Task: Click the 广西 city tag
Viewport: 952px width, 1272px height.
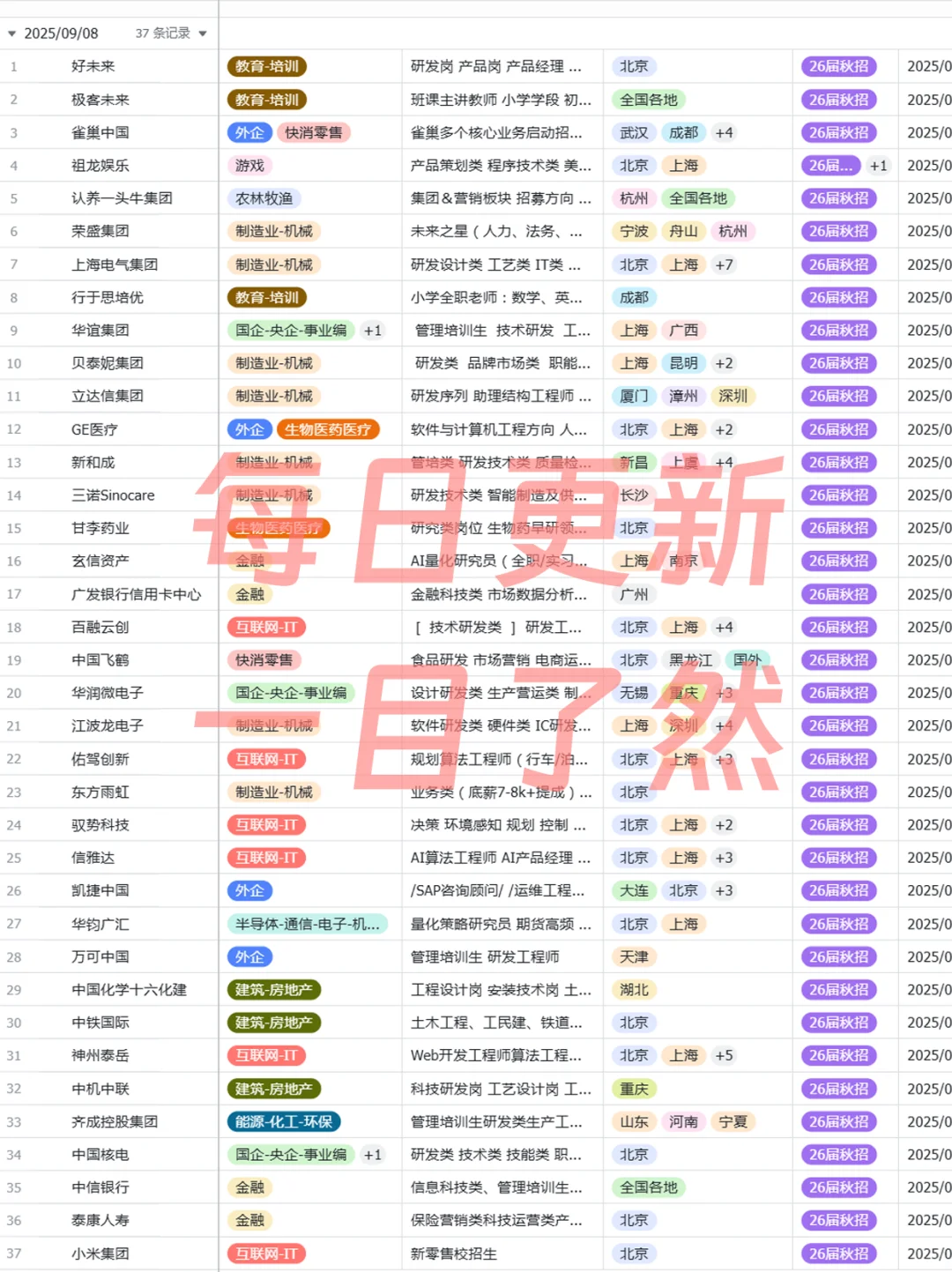Action: (x=683, y=331)
